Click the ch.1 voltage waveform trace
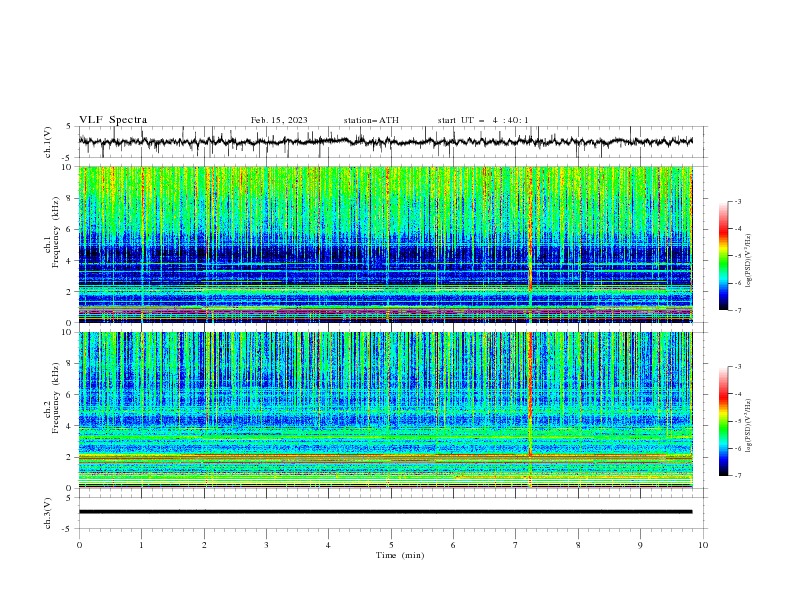The height and width of the screenshot is (612, 792). 385,142
